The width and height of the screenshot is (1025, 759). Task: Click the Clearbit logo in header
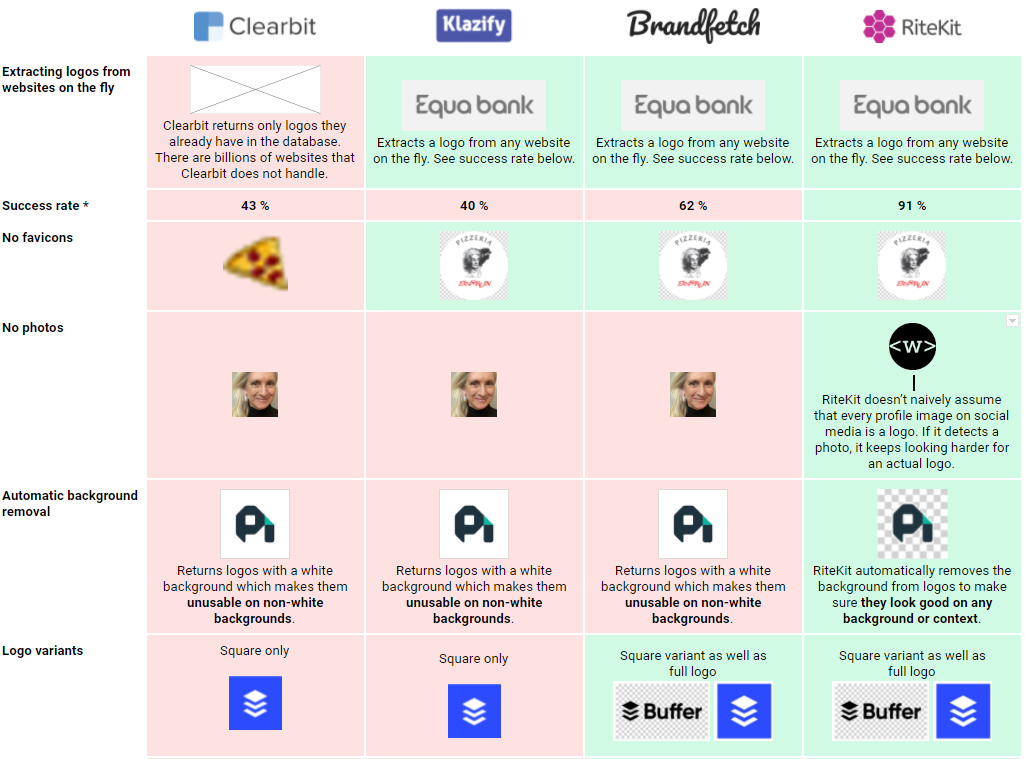coord(255,27)
